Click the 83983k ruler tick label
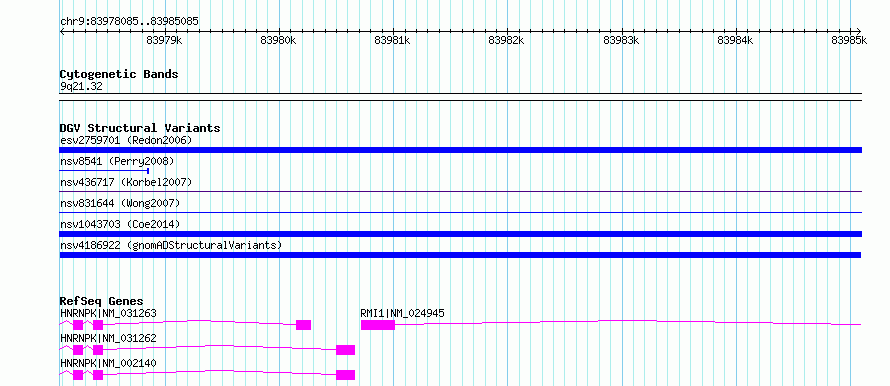Image resolution: width=890 pixels, height=386 pixels. pos(621,40)
